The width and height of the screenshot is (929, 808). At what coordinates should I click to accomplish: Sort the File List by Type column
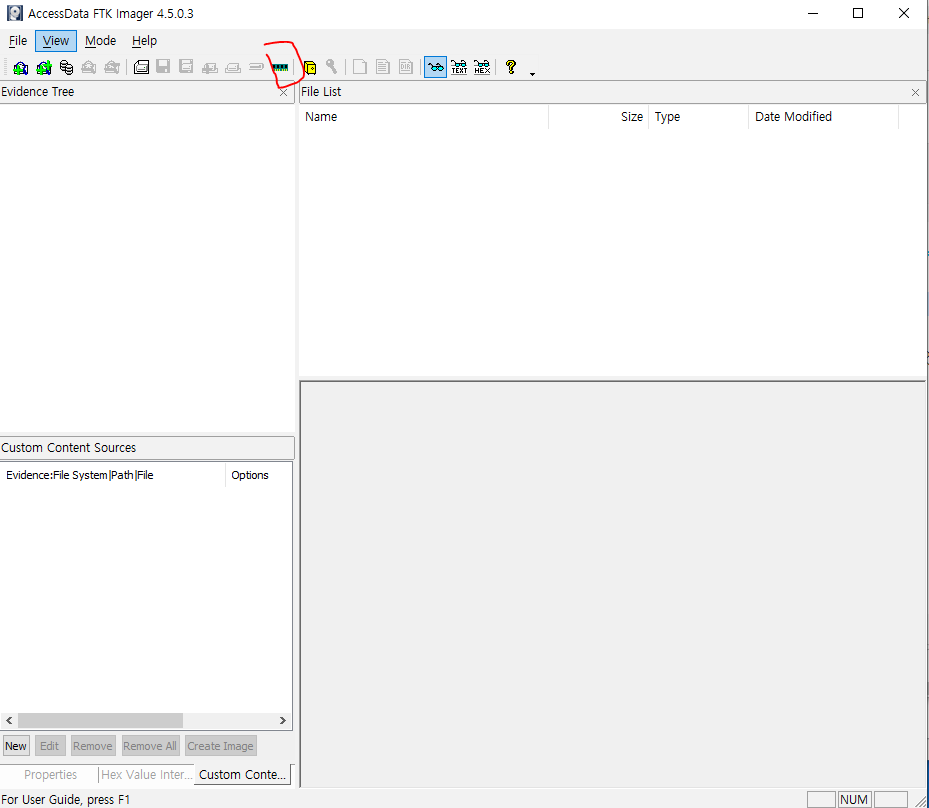coord(699,117)
